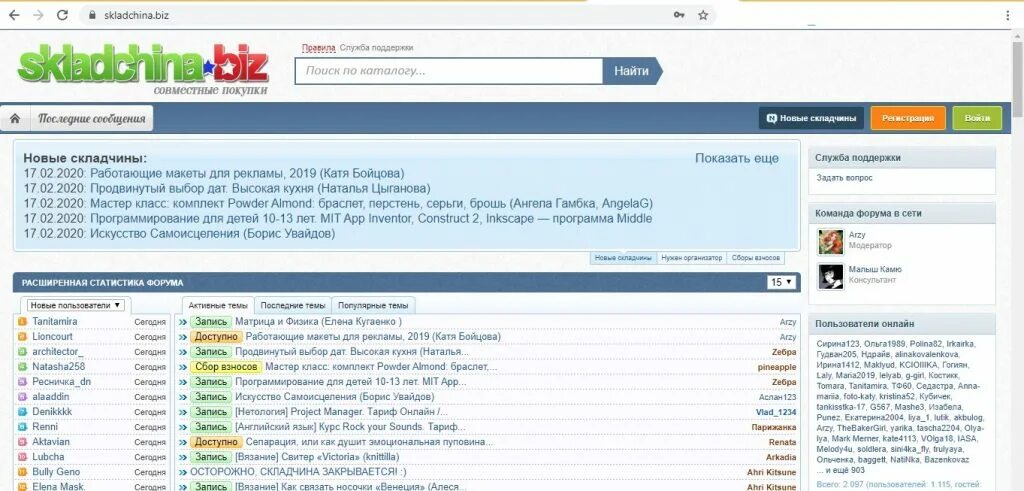Open the 15 rows count dropdown
1024x491 pixels.
click(782, 282)
